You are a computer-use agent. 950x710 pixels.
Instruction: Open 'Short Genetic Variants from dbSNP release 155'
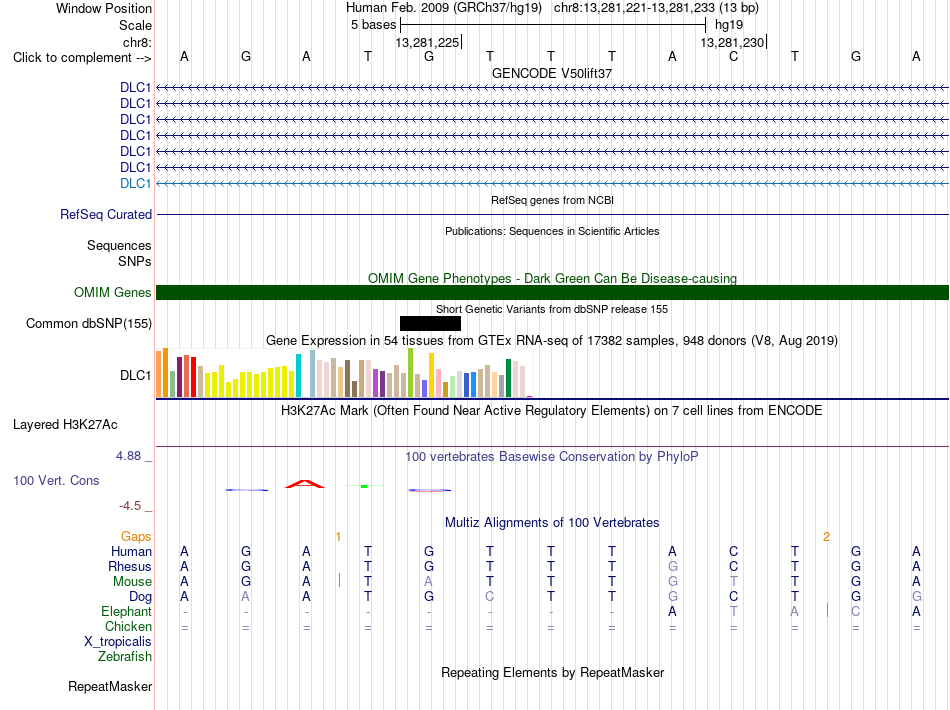(552, 309)
